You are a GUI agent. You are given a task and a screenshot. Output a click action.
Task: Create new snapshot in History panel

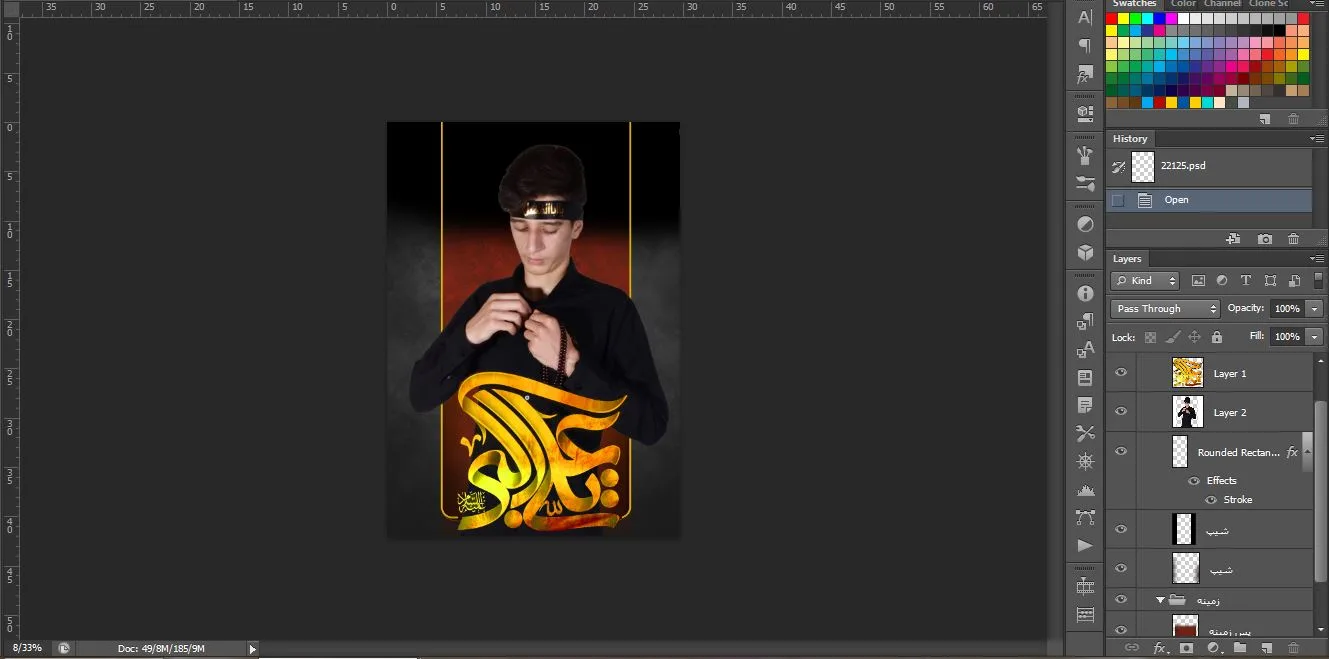(1265, 239)
